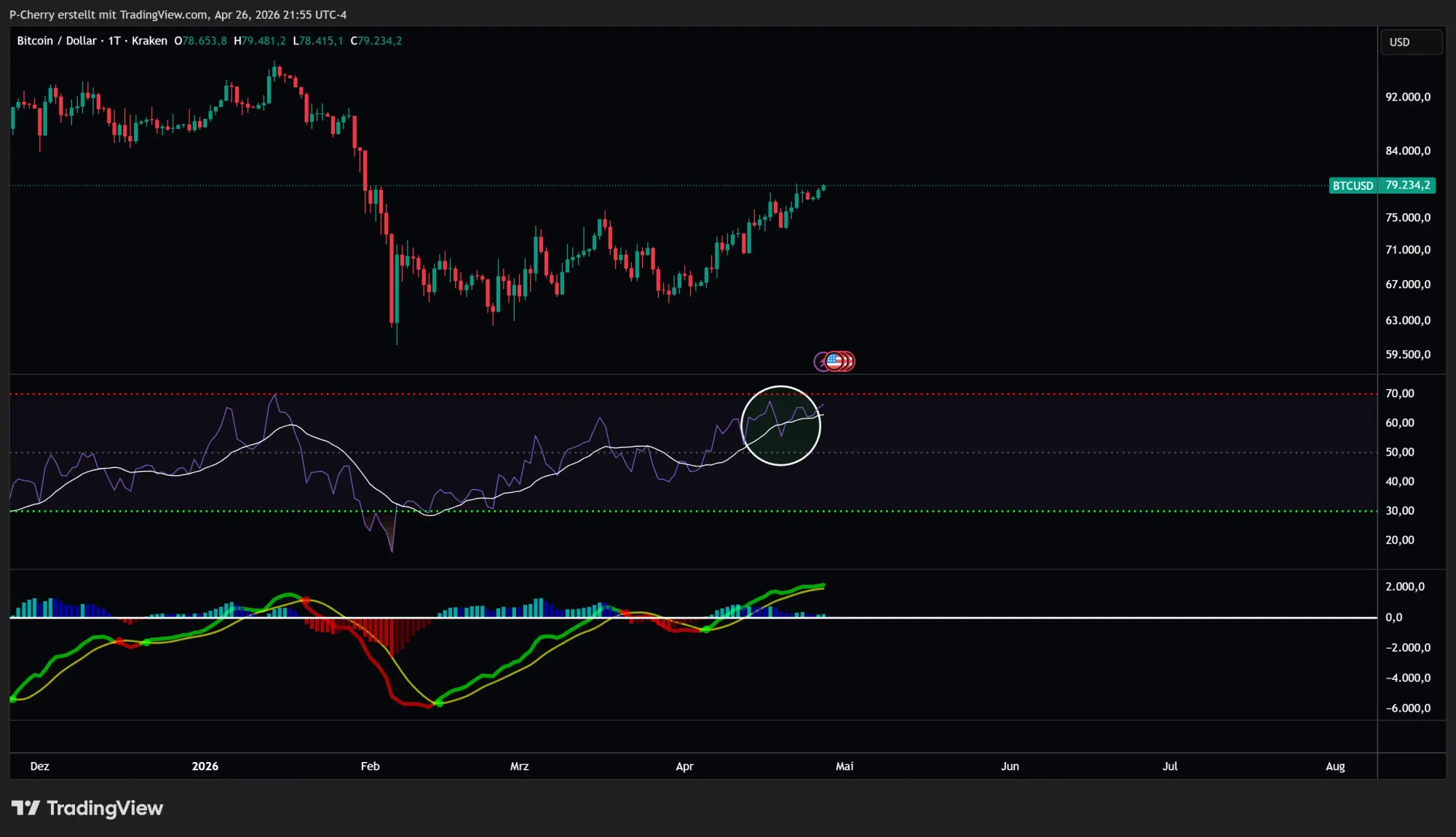This screenshot has width=1456, height=837.
Task: Click the green MACD signal crossover dot
Action: 705,630
